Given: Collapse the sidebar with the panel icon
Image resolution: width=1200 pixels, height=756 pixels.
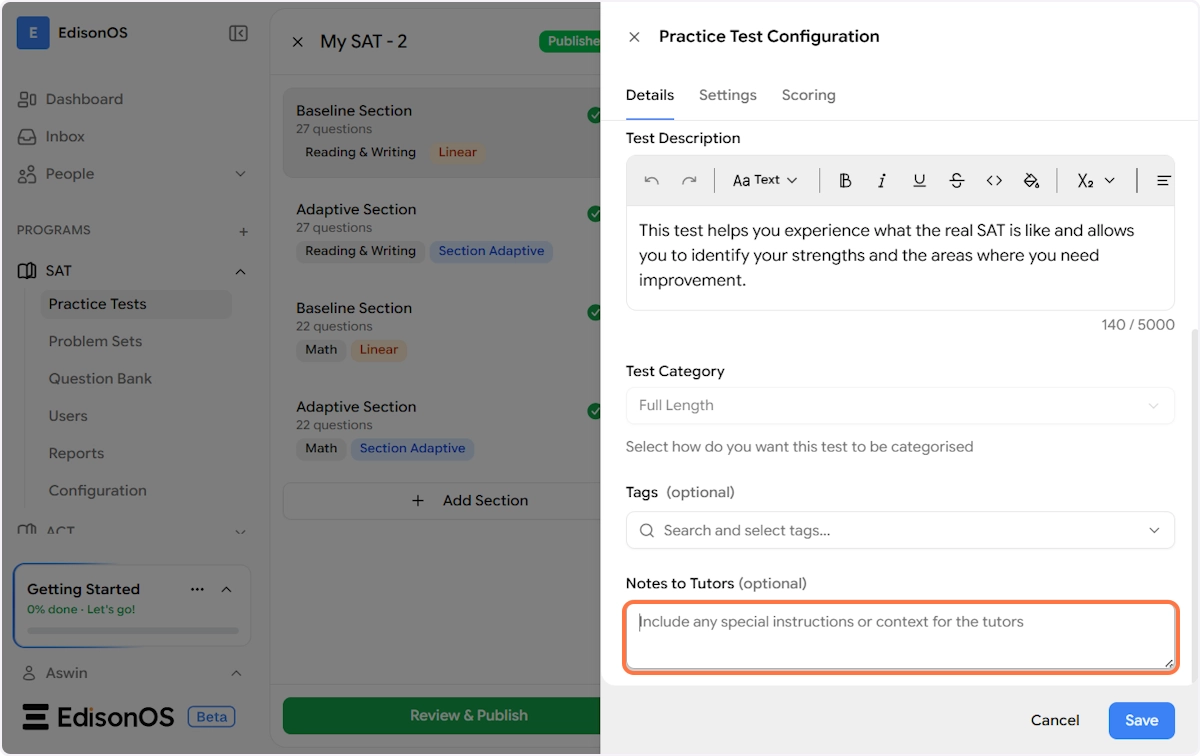Looking at the screenshot, I should (x=238, y=34).
